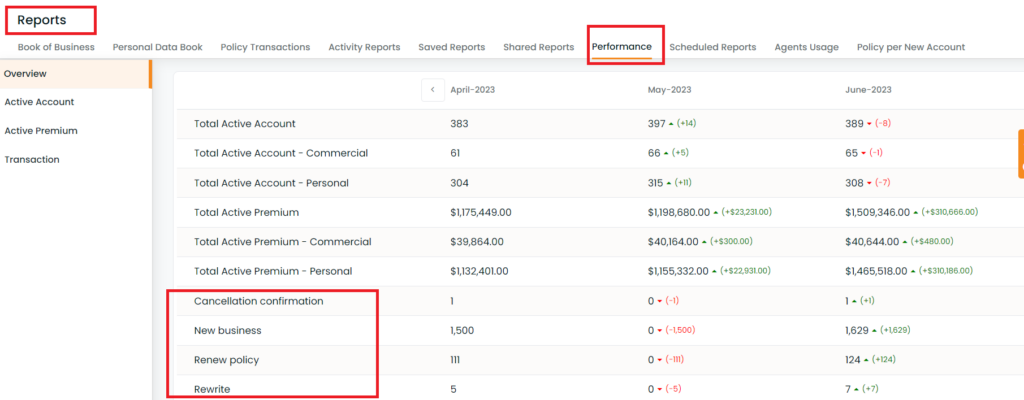Open the Book of Business tab

(56, 47)
